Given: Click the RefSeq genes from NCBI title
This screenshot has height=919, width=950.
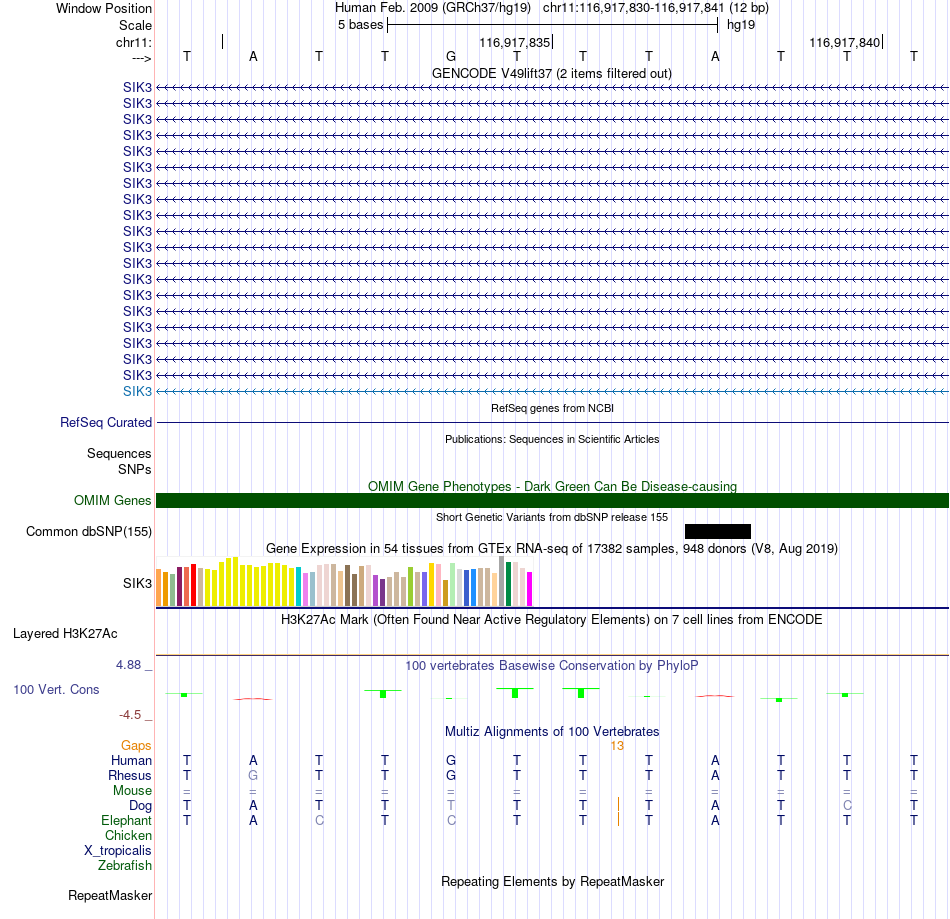Looking at the screenshot, I should pos(552,408).
